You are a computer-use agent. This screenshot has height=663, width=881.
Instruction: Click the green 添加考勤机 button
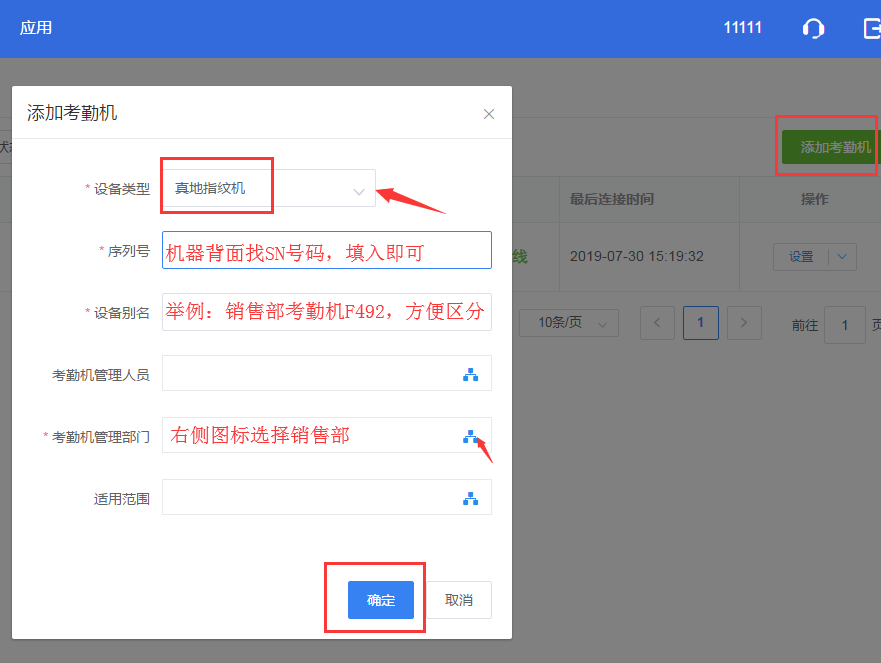tap(830, 147)
